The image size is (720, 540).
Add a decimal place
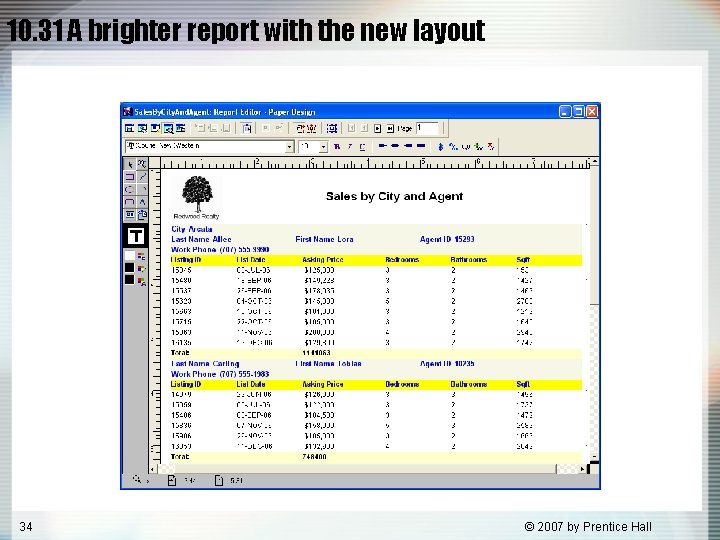(478, 146)
